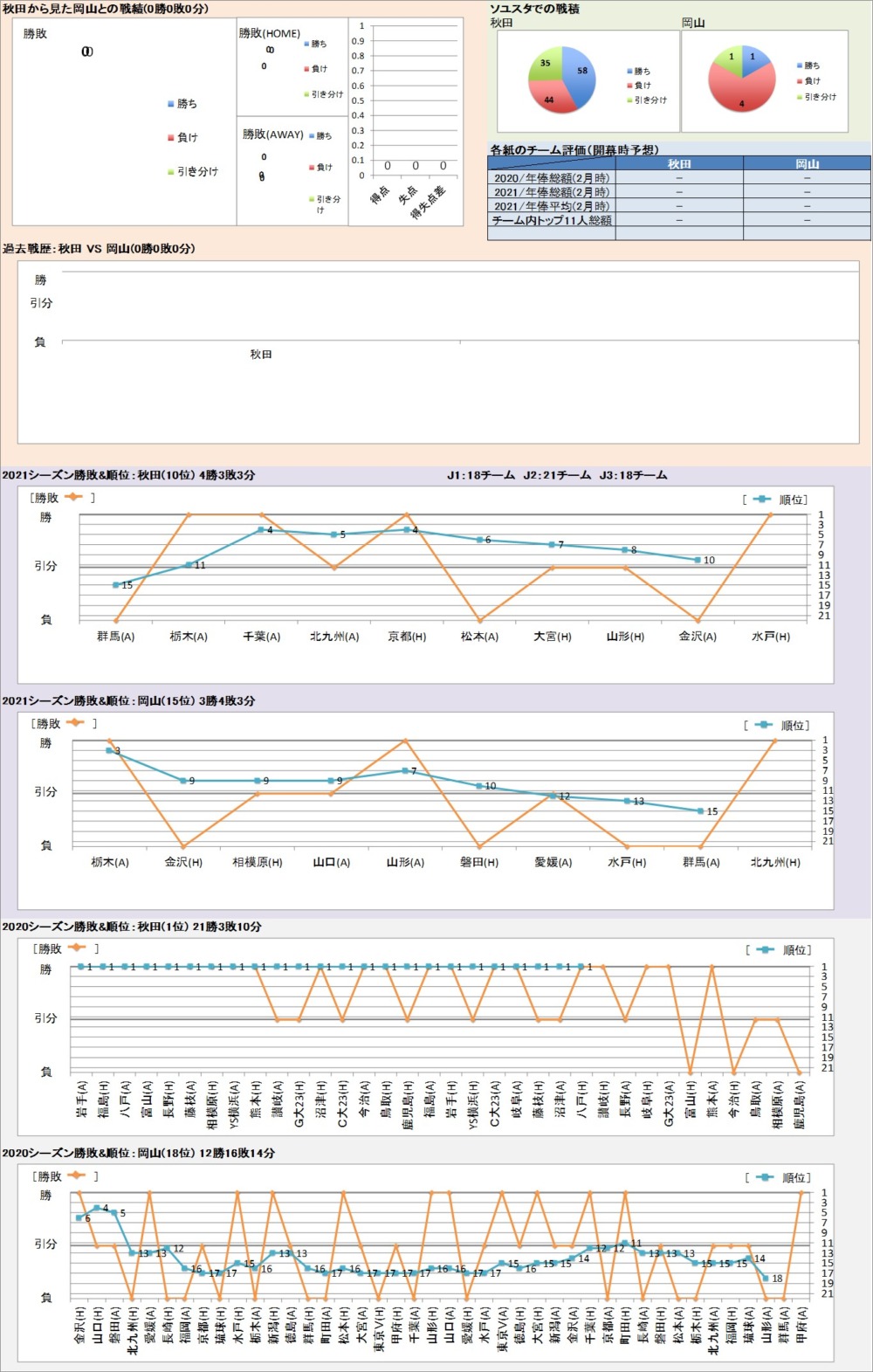Select the 秋田 column header in evaluation table
Screen dimensions: 873x1372
pyautogui.click(x=679, y=163)
